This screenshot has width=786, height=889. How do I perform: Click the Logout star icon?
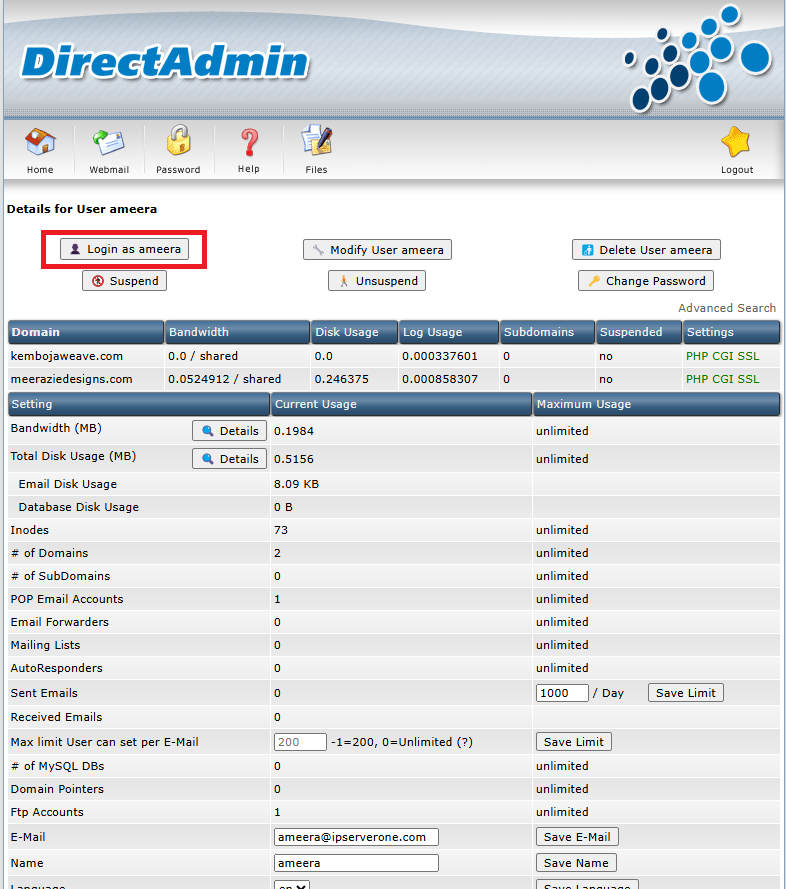(736, 144)
